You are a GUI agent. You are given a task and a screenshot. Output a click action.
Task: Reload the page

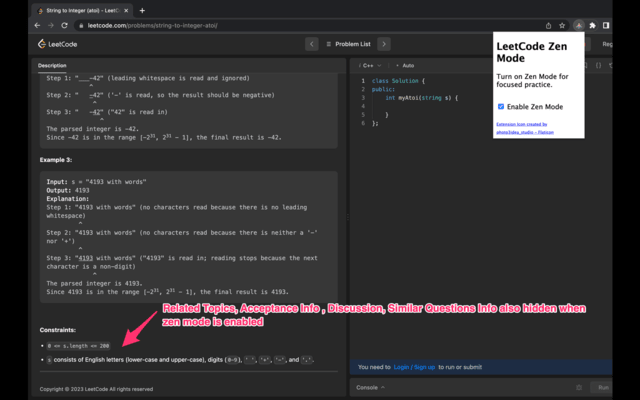(x=64, y=25)
